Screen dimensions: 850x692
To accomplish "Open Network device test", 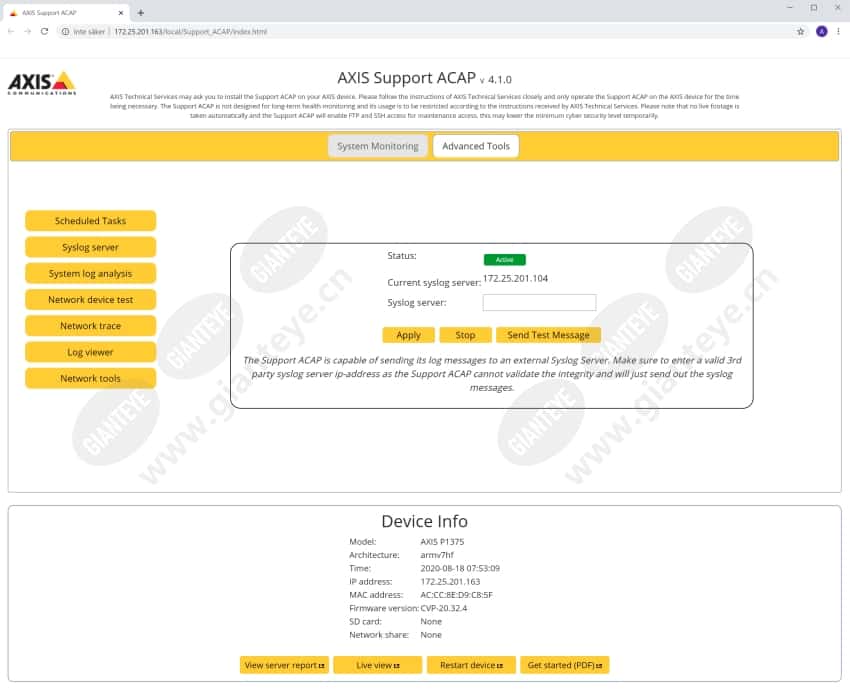I will coord(91,300).
